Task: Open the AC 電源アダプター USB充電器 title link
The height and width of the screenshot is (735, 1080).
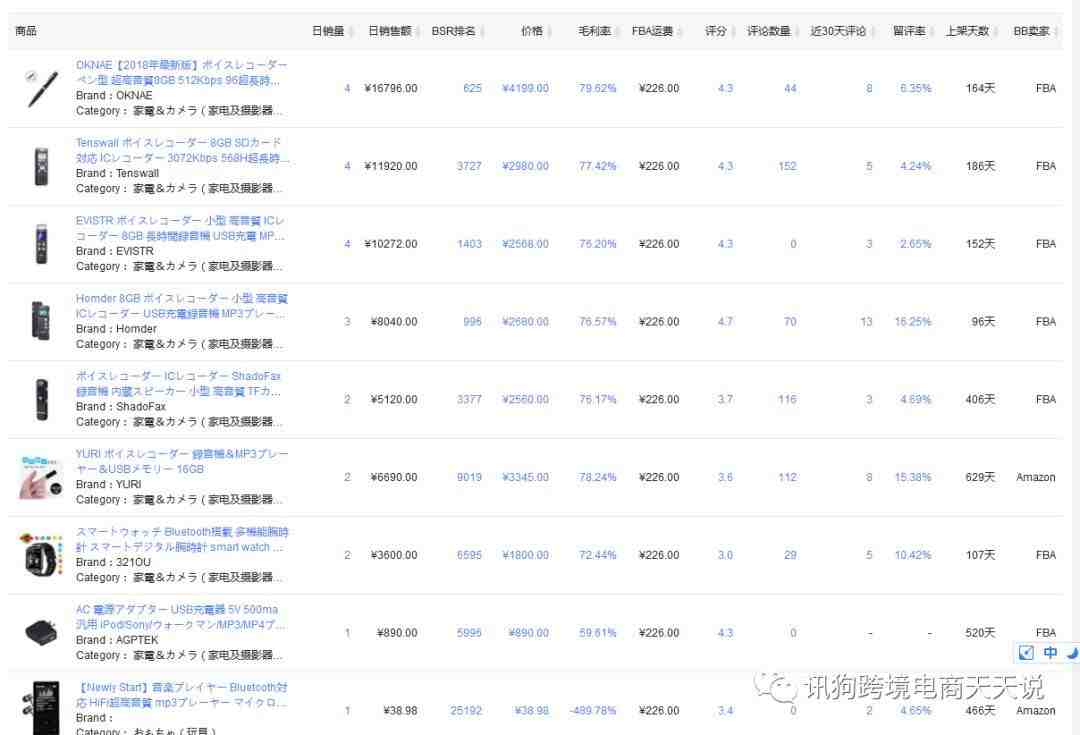Action: (x=180, y=617)
